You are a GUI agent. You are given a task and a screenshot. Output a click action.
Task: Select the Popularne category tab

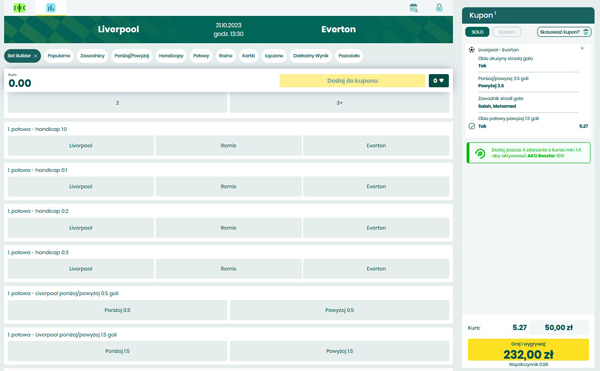59,56
